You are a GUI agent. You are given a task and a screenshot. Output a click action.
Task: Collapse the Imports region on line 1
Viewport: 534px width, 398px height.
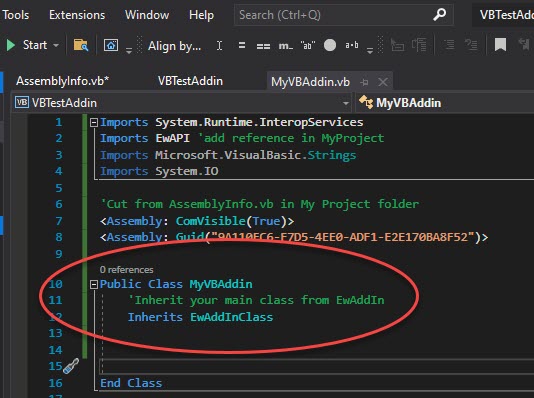pos(94,123)
